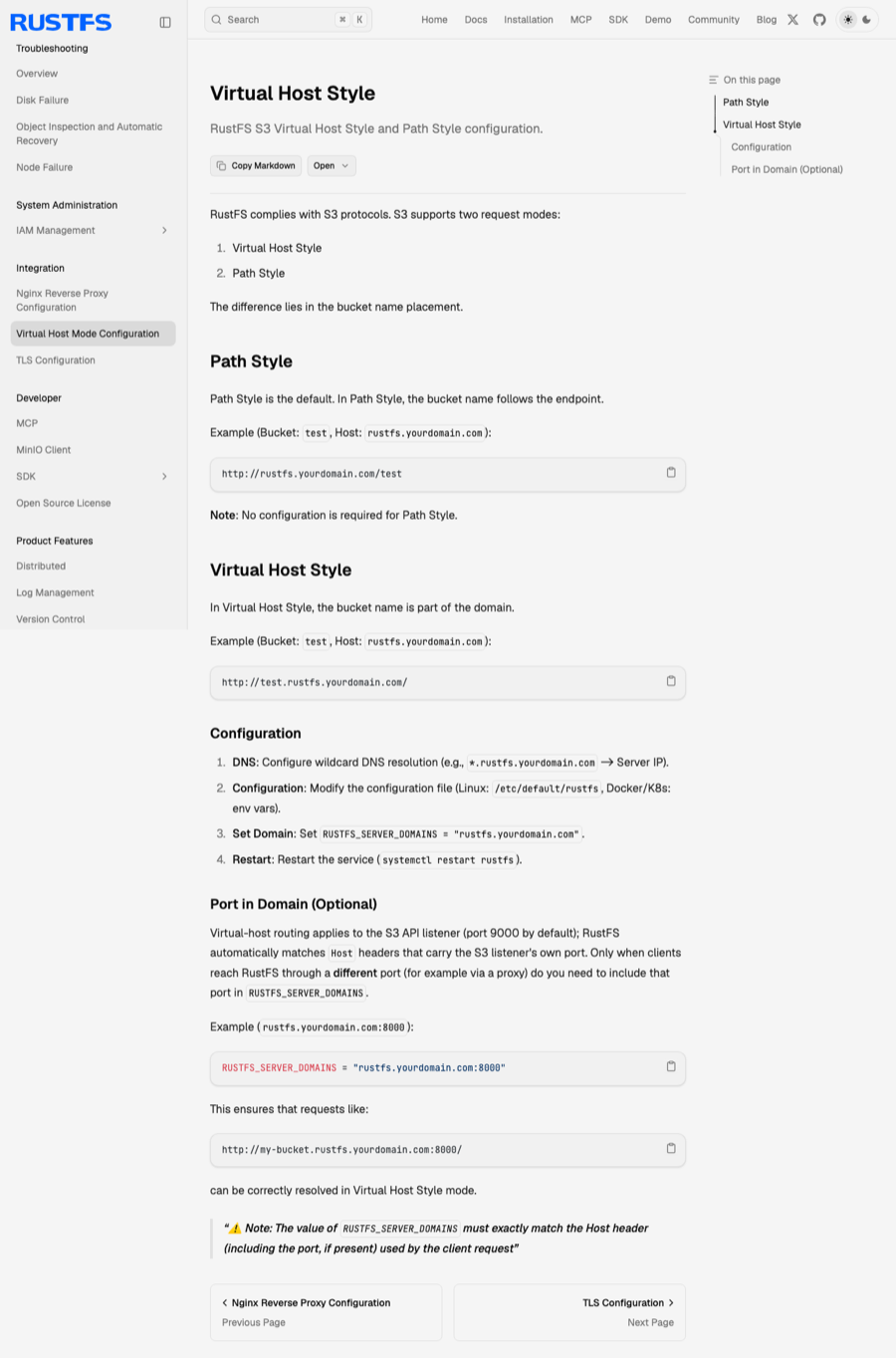896x1358 pixels.
Task: Expand the IAM Management section
Action: [x=164, y=231]
